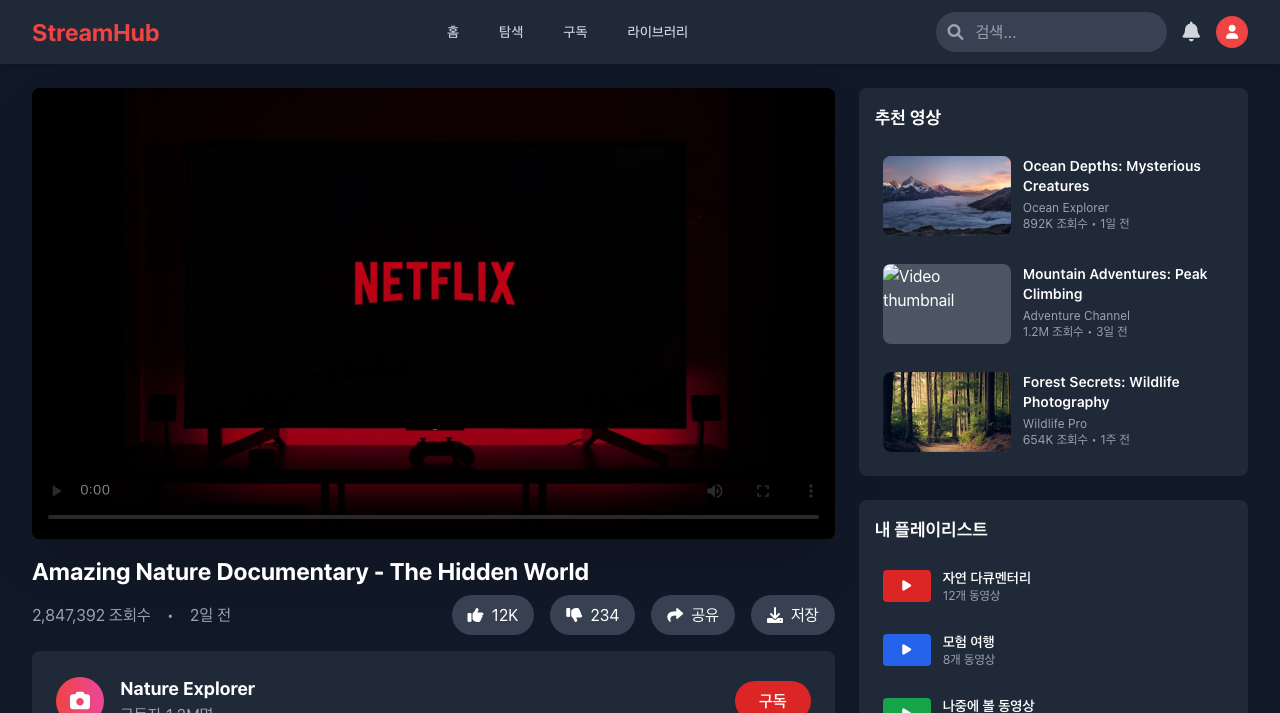
Task: Open notifications bell icon
Action: click(1191, 32)
